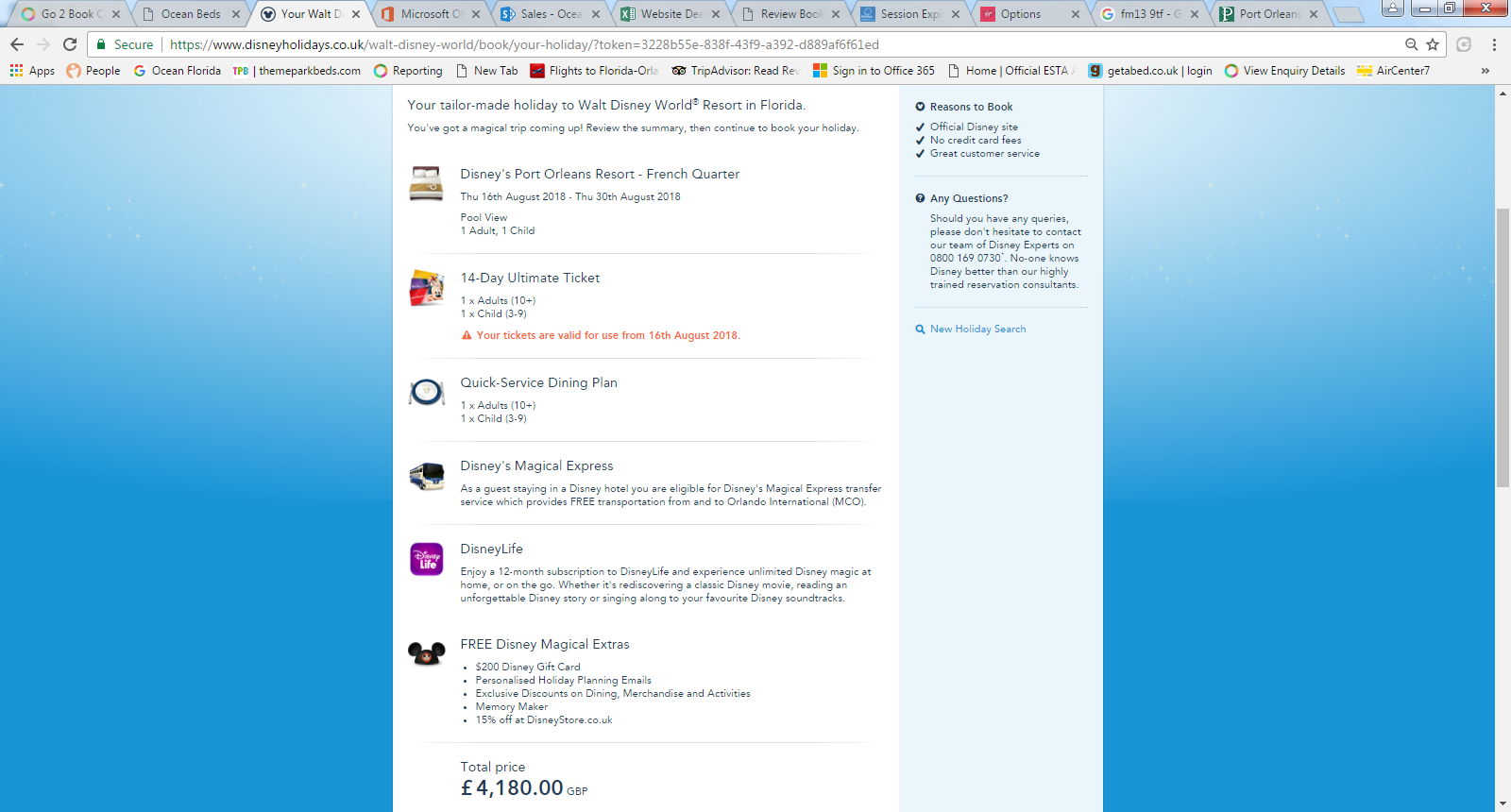
Task: Show more bookmarks with the chevron
Action: pos(1486,71)
